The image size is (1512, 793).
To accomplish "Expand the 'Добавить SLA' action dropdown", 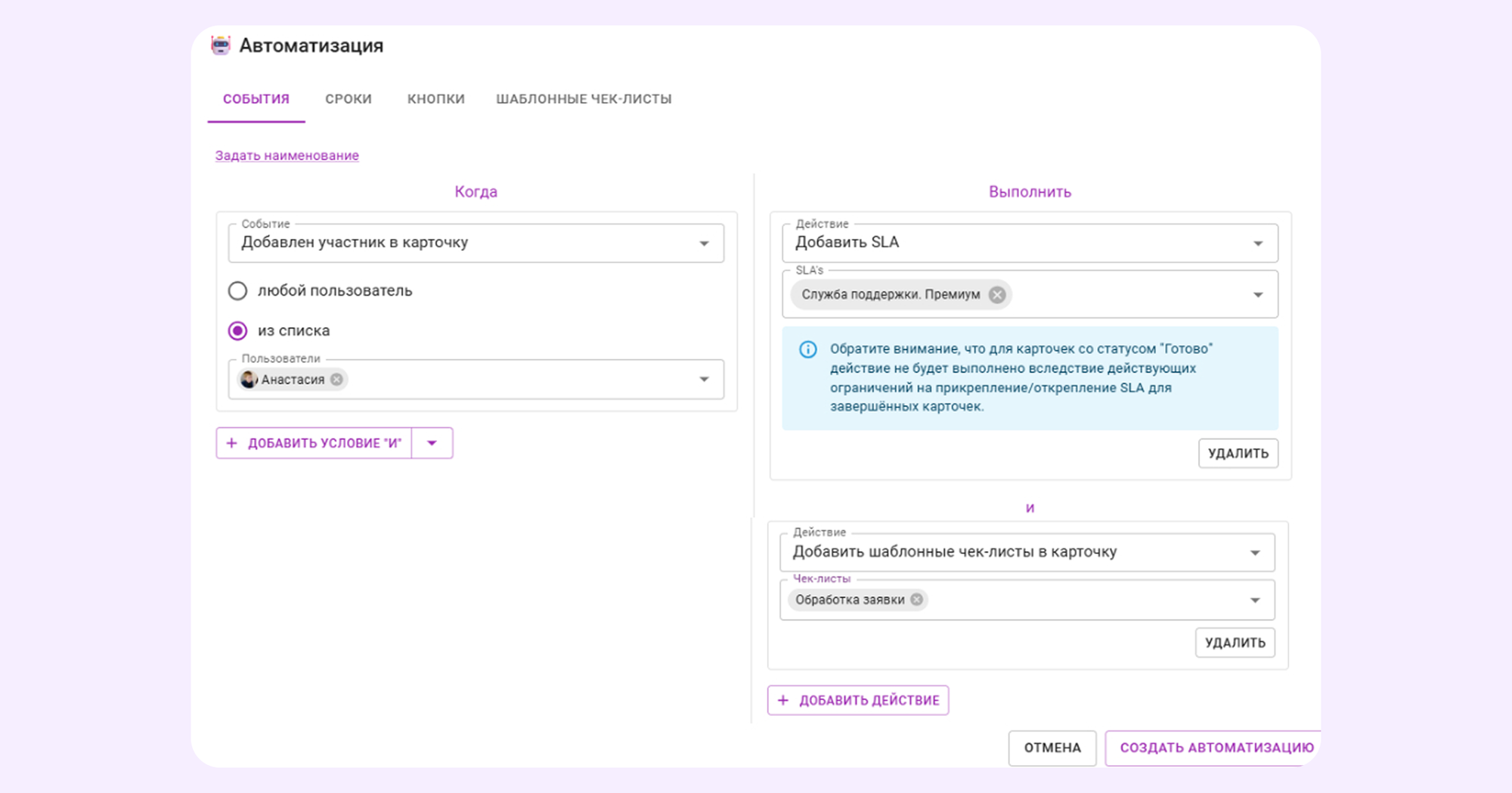I will coord(1258,243).
